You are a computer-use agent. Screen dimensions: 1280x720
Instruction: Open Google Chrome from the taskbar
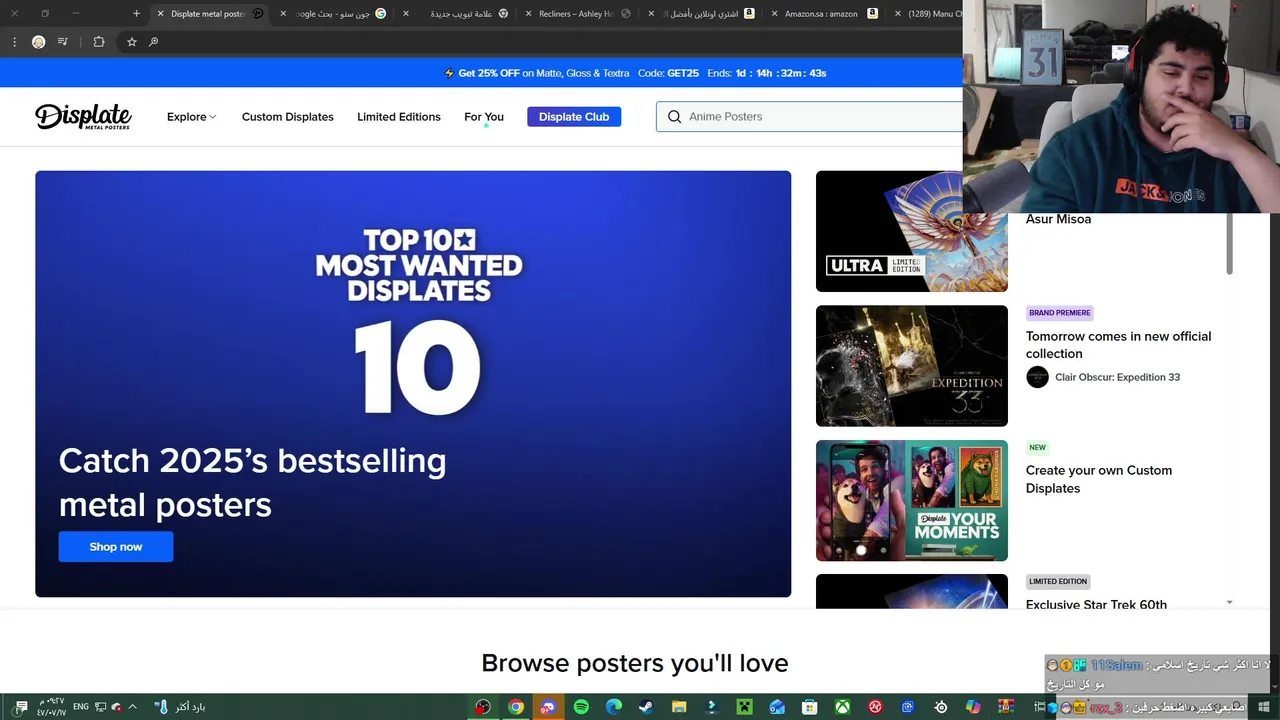[x=515, y=707]
